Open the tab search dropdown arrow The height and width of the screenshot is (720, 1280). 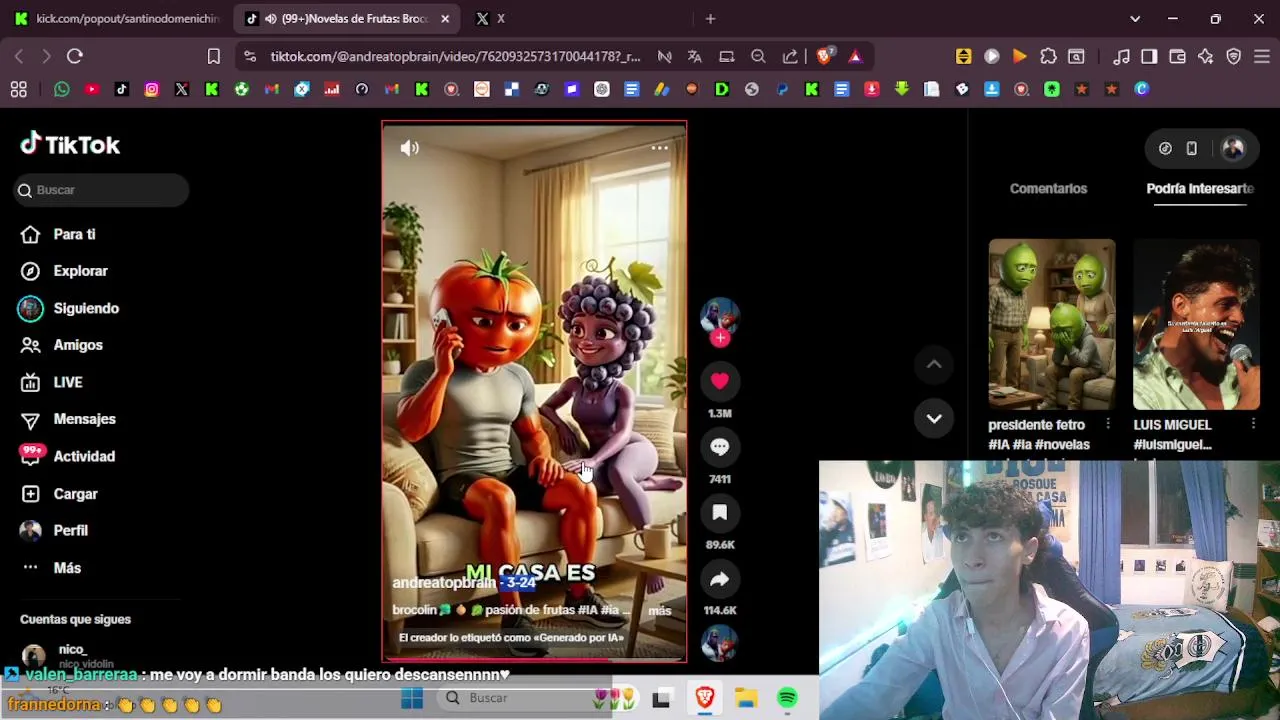click(1135, 18)
